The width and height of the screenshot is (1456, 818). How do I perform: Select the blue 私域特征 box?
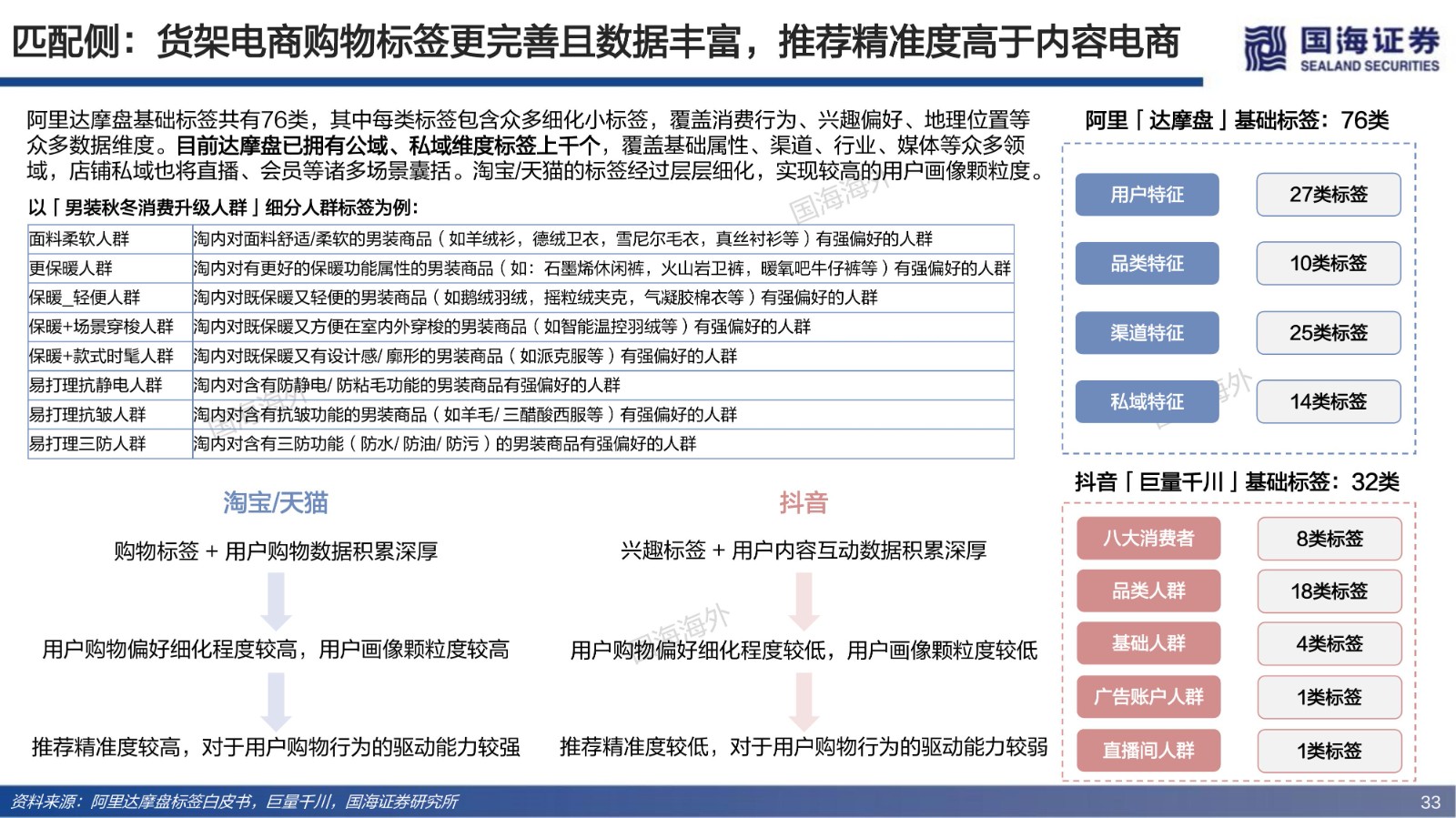pos(1147,402)
